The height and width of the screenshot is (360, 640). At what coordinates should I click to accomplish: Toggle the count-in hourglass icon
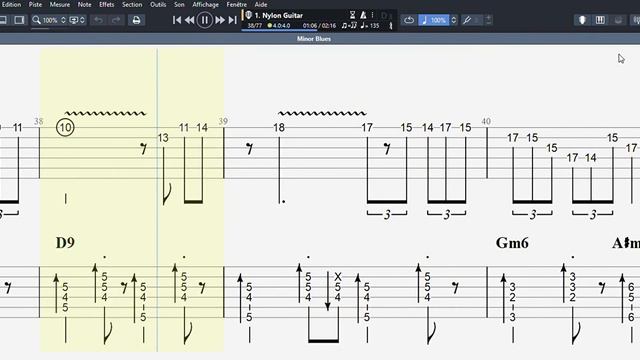pos(352,15)
